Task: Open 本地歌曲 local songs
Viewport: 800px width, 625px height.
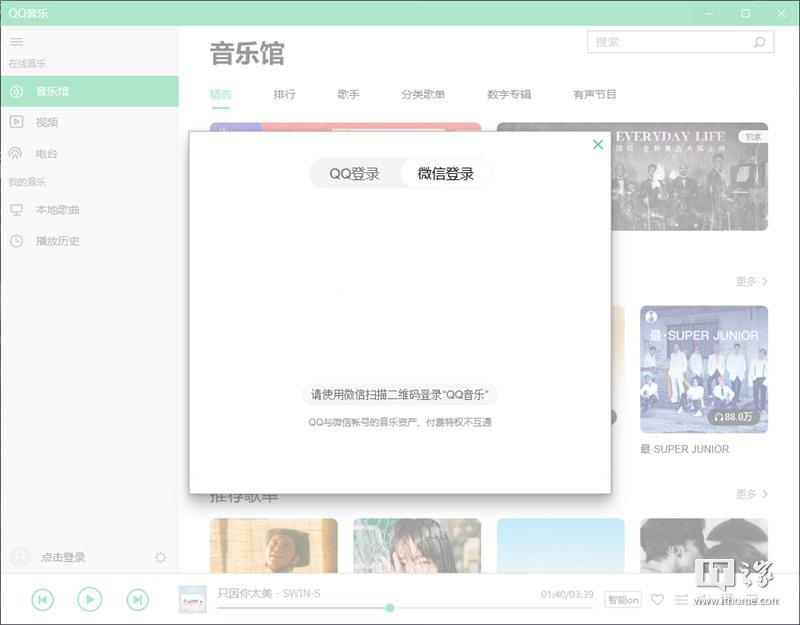Action: pos(57,210)
